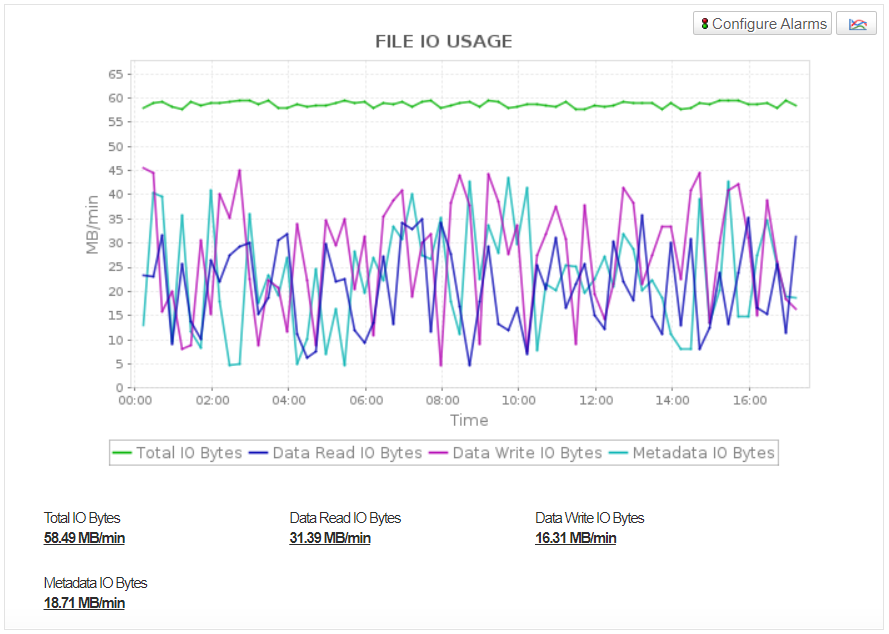889x634 pixels.
Task: Toggle Metadata IO Bytes legend label
Action: tap(703, 453)
